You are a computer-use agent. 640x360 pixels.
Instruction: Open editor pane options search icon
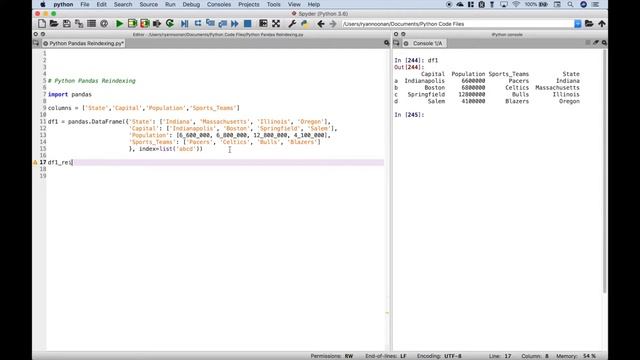tap(387, 43)
